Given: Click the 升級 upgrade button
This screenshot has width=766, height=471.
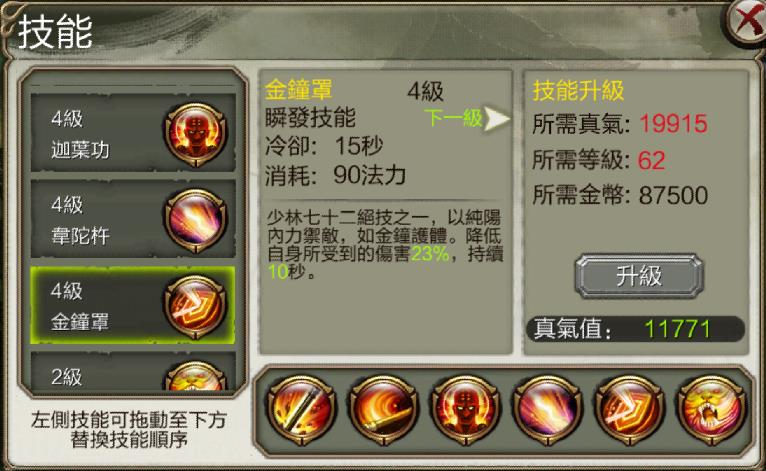Looking at the screenshot, I should [639, 276].
